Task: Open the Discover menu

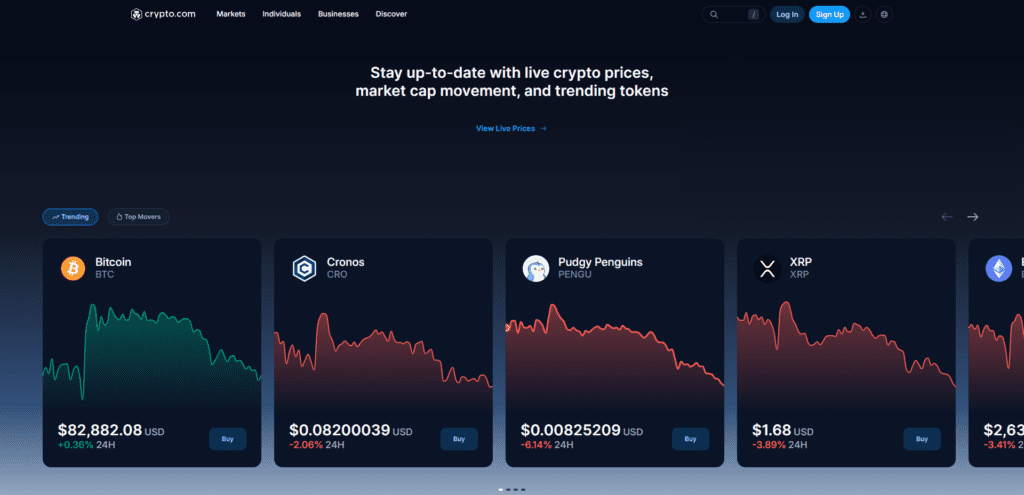Action: 391,14
